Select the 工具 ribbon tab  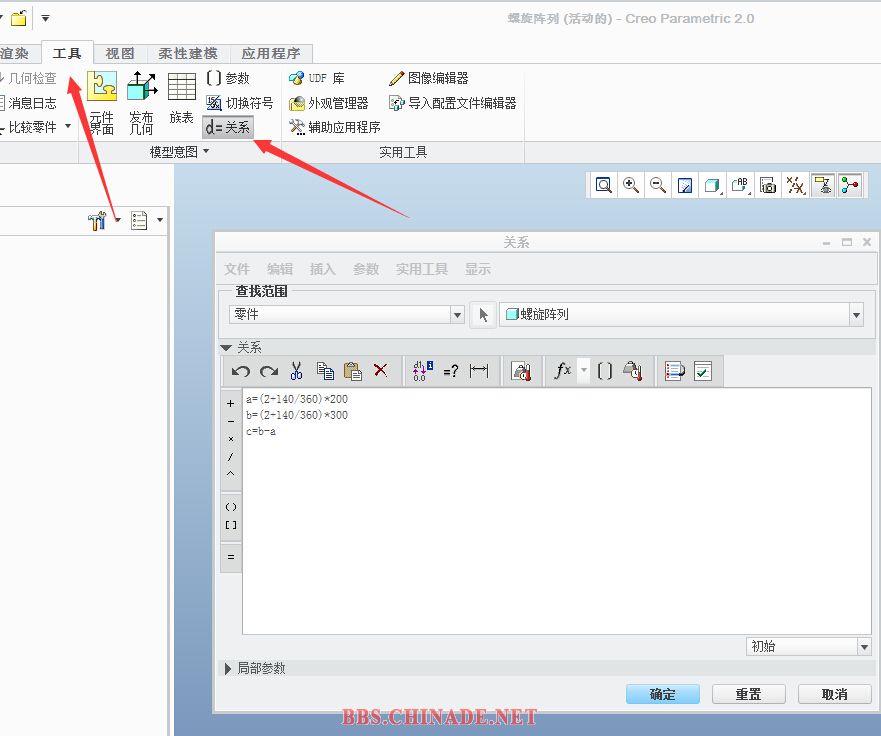tap(67, 54)
